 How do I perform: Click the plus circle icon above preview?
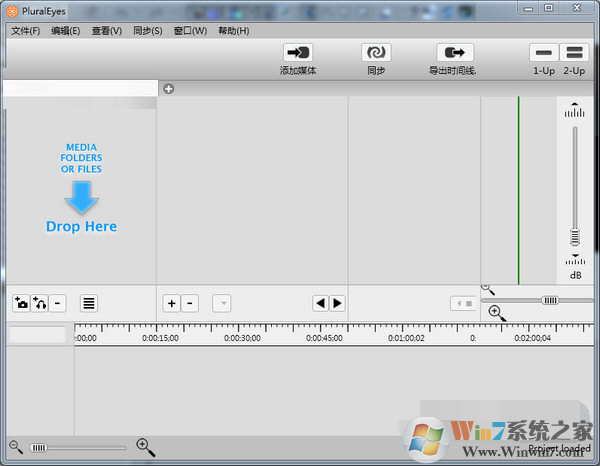[168, 89]
